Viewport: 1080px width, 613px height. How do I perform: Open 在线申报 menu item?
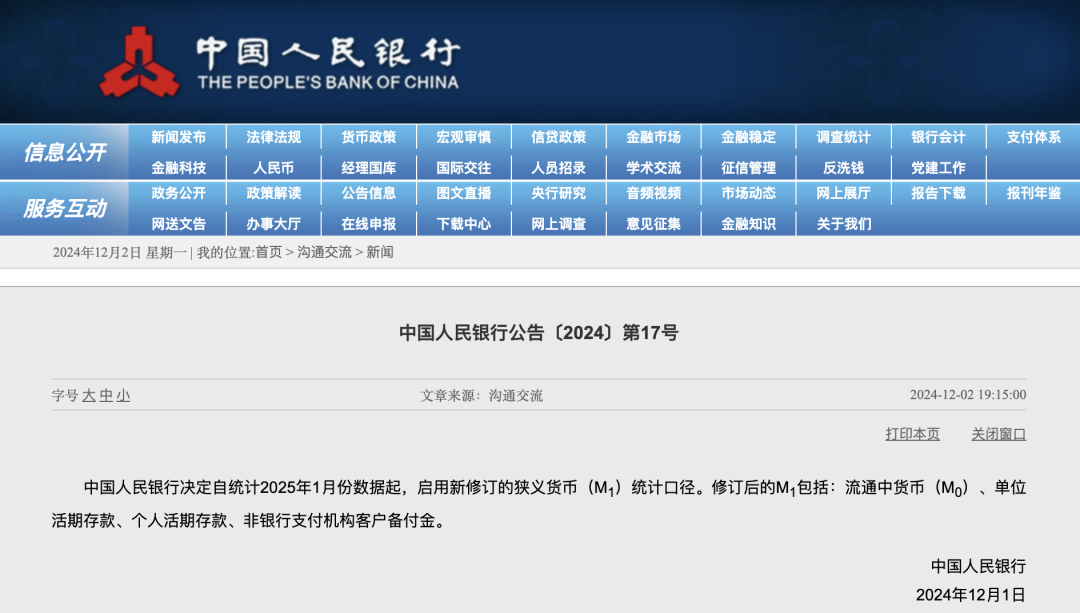click(x=368, y=224)
